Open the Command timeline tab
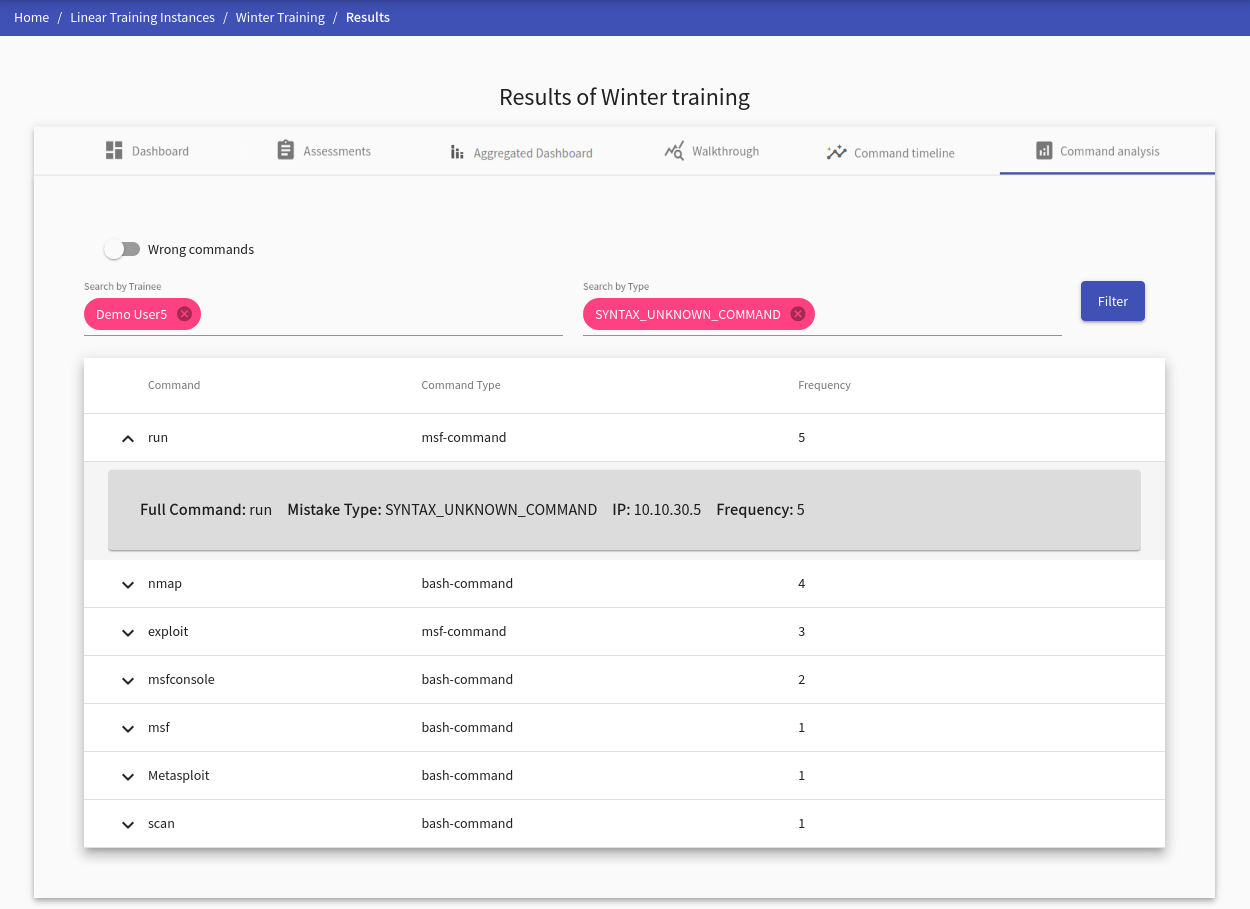The width and height of the screenshot is (1250, 909). pos(890,152)
